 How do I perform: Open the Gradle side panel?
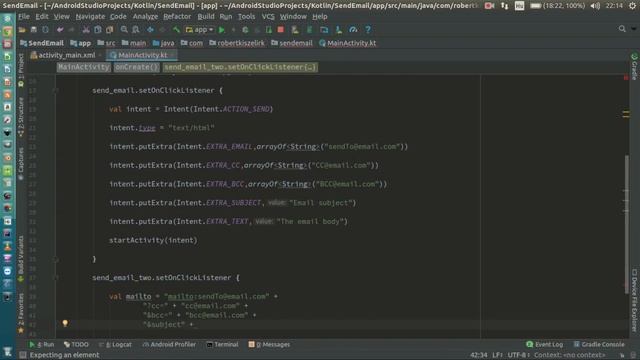pyautogui.click(x=634, y=67)
